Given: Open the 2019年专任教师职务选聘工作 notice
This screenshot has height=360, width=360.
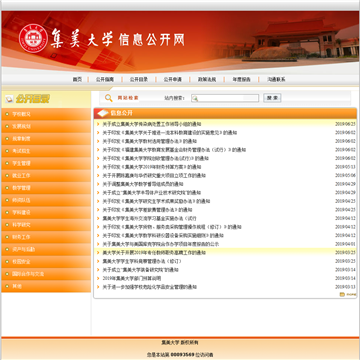Looking at the screenshot, I should [154, 253].
